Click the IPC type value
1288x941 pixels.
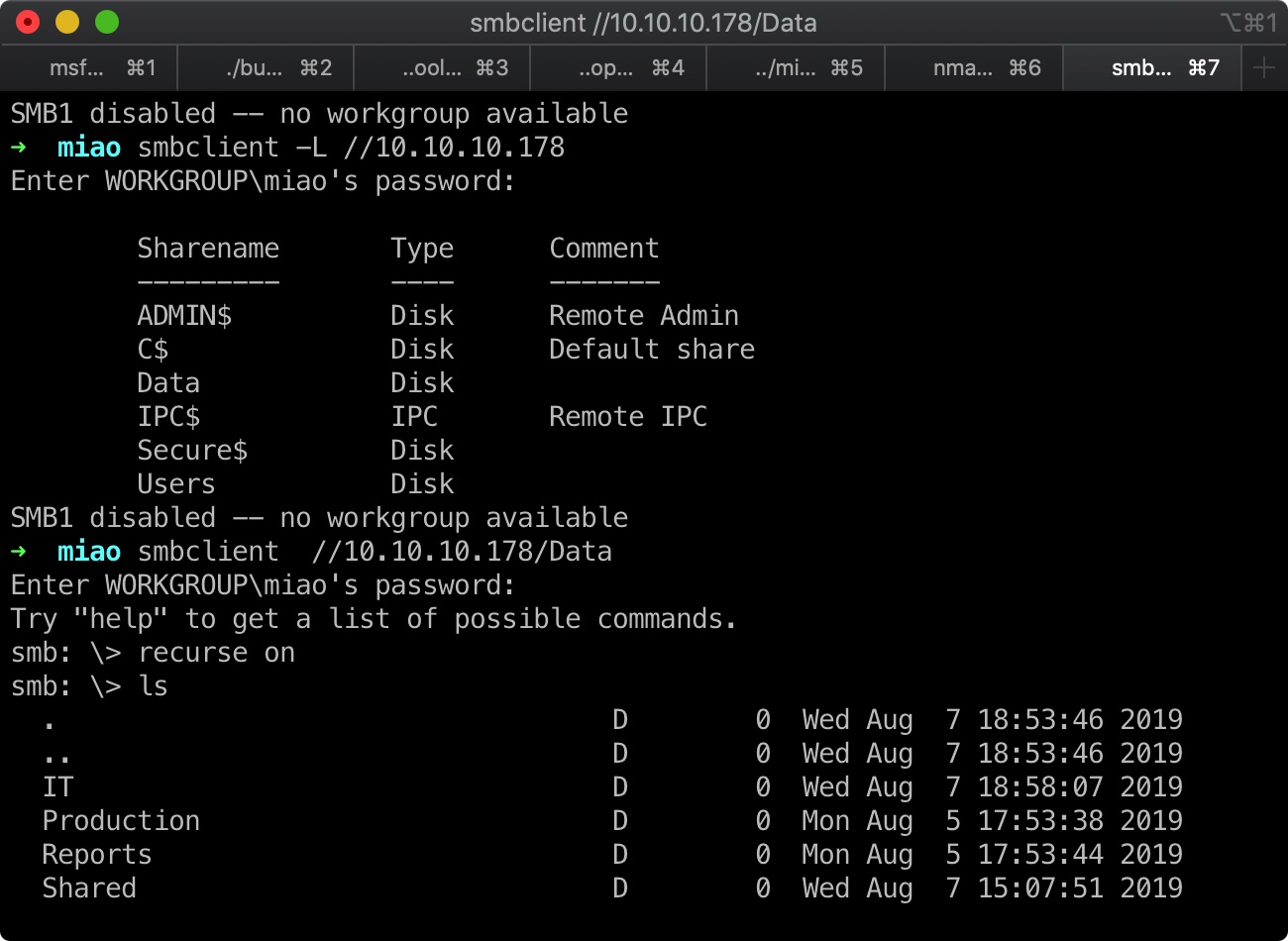click(414, 417)
